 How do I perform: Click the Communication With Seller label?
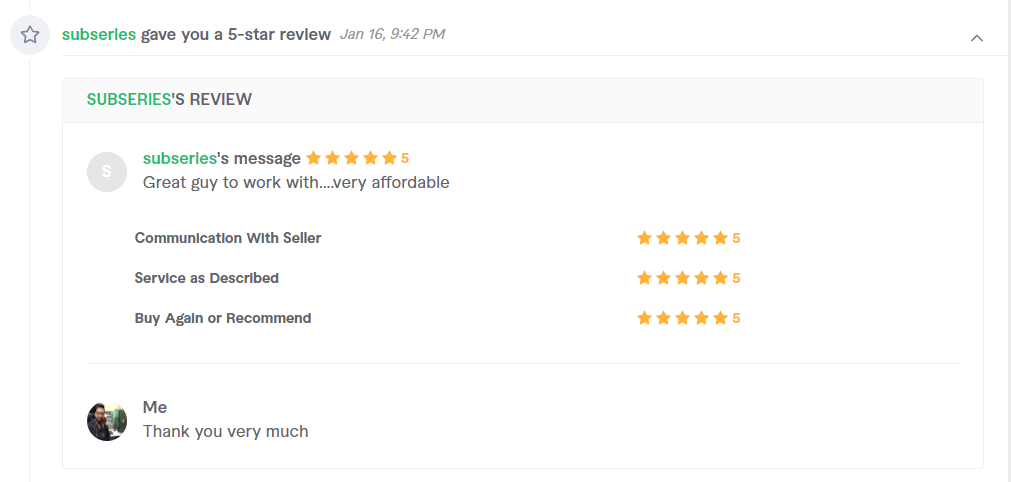tap(228, 238)
